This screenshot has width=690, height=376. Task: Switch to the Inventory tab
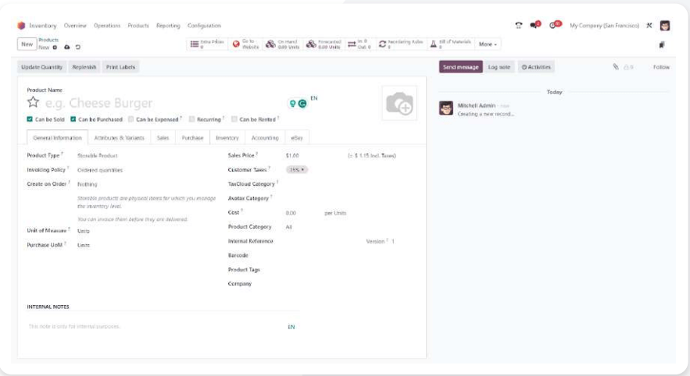(227, 138)
